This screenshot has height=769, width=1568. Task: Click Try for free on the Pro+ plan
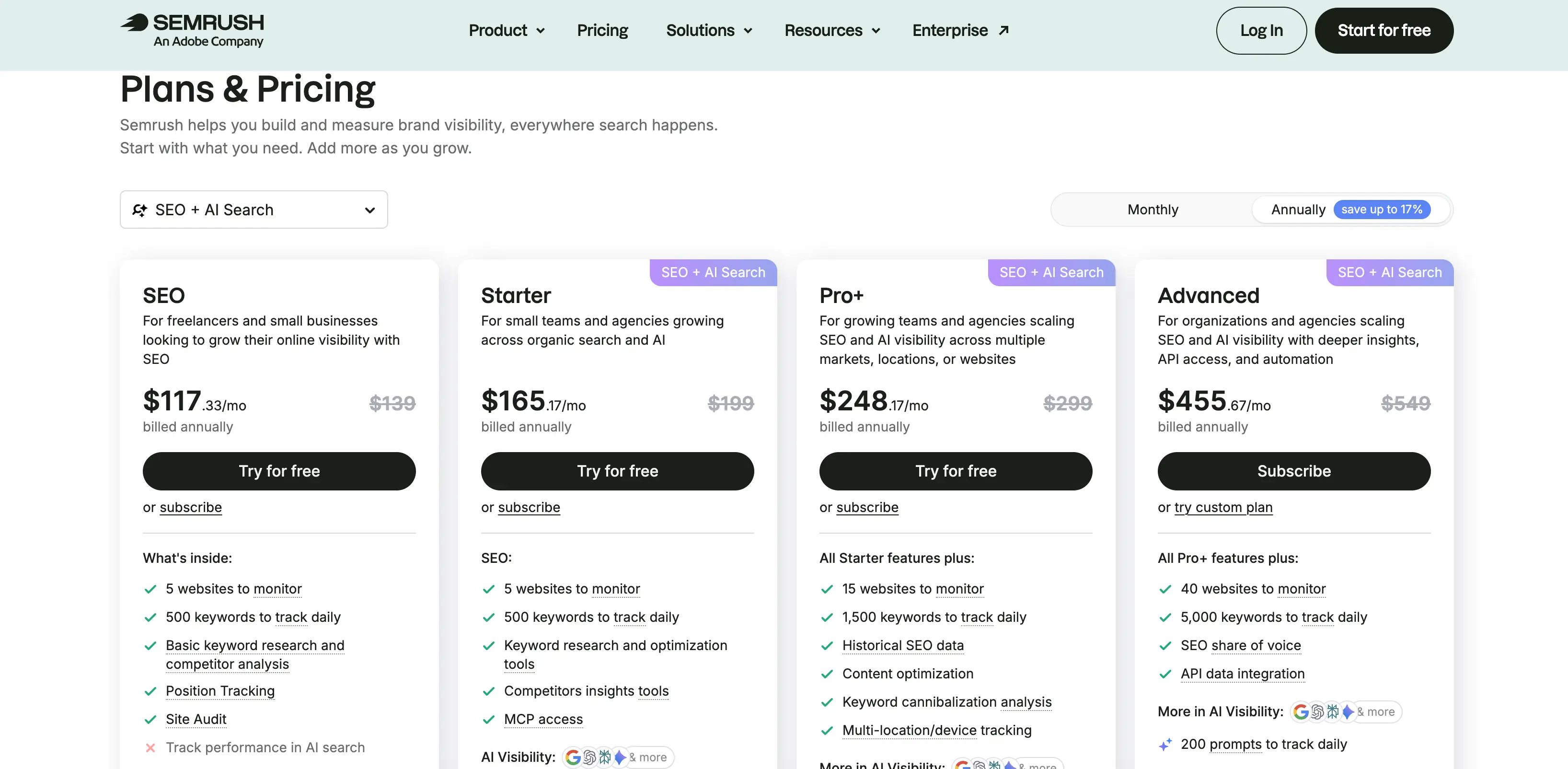point(956,471)
